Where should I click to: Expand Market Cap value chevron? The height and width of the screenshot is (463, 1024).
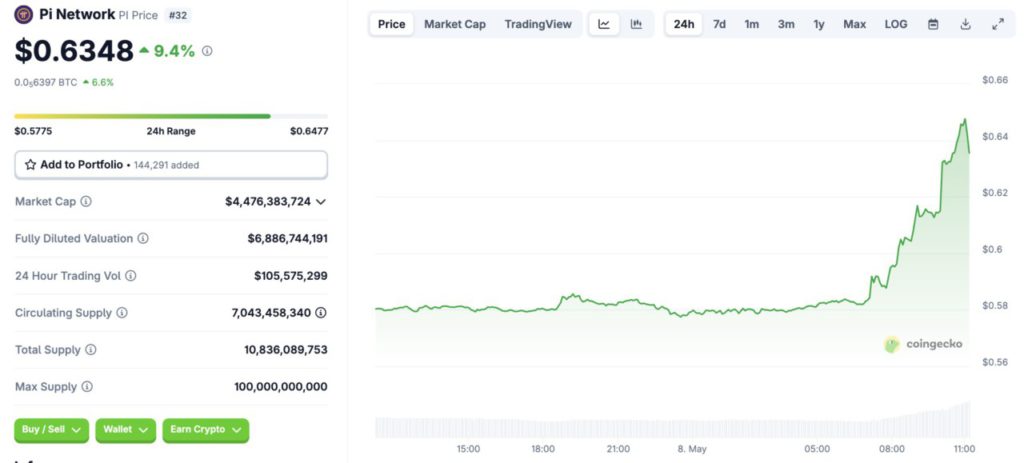tap(321, 202)
